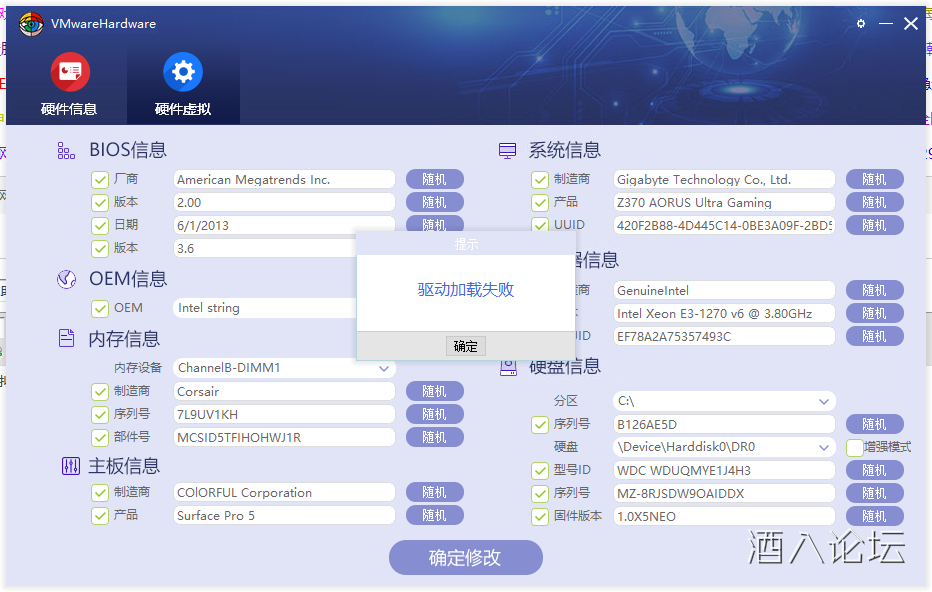Image resolution: width=932 pixels, height=592 pixels.
Task: Randomize the disk serial B126AE5D
Action: [874, 424]
